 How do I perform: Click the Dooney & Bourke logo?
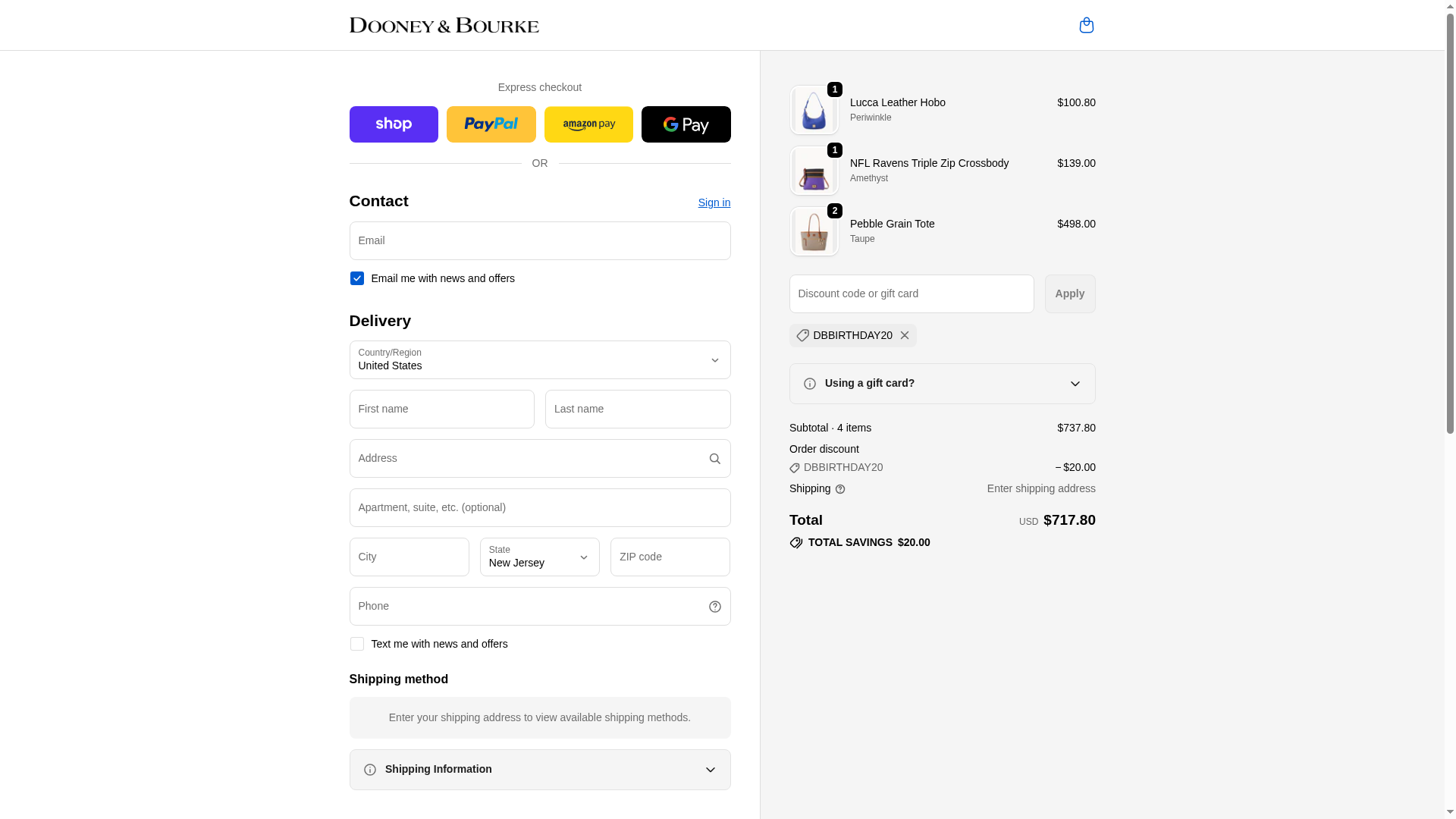pos(444,25)
